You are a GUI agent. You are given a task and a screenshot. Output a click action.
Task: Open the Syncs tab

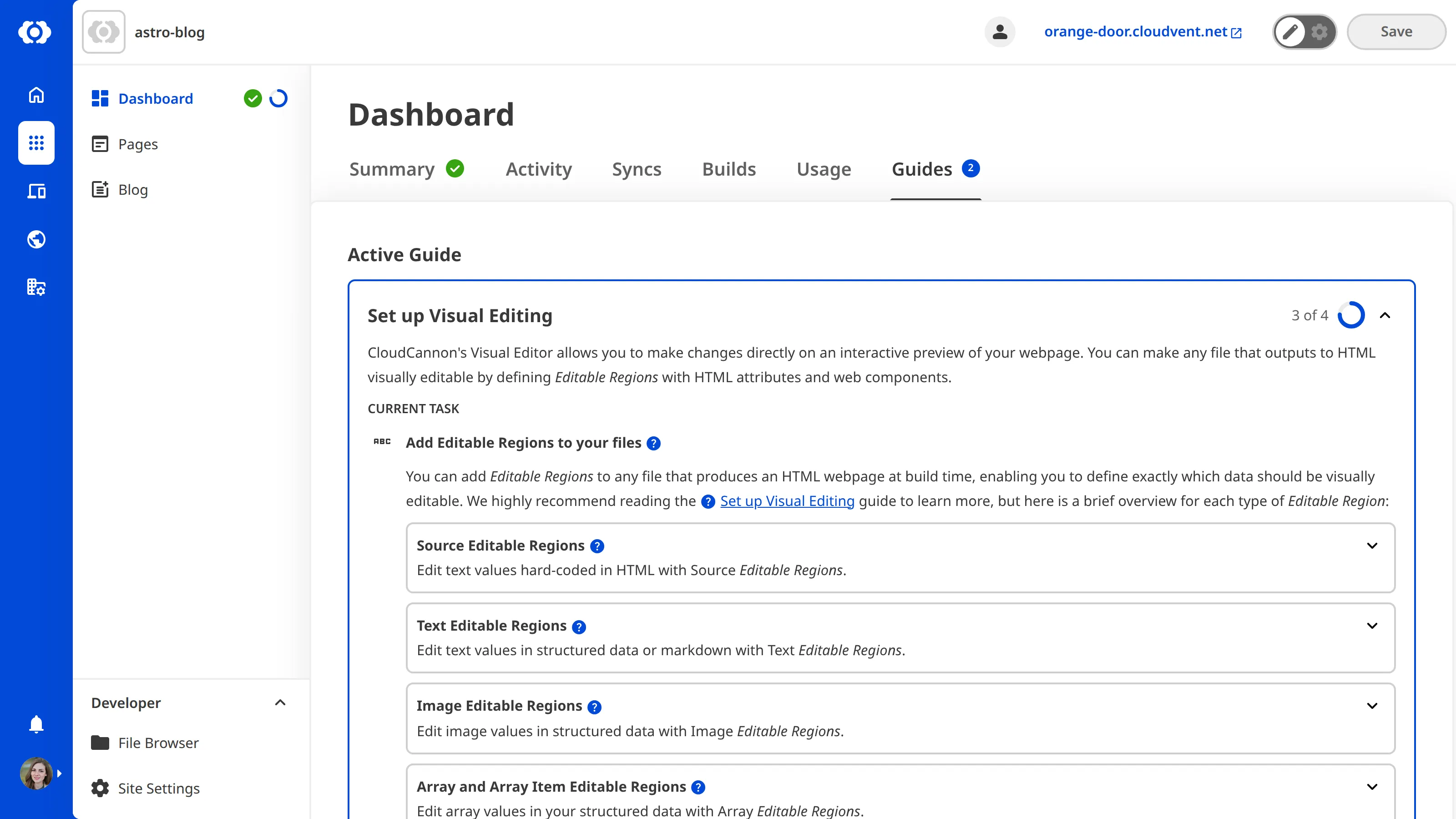637,169
